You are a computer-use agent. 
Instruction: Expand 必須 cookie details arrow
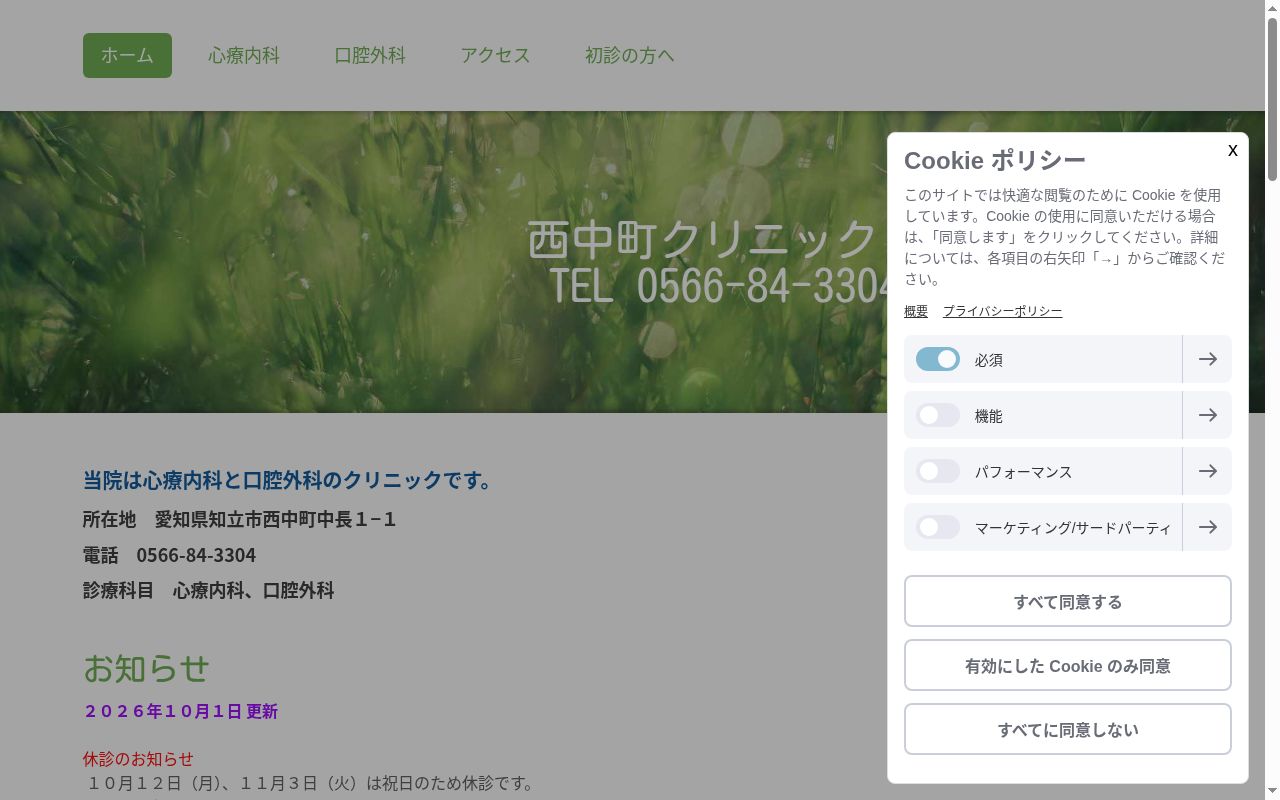point(1207,359)
